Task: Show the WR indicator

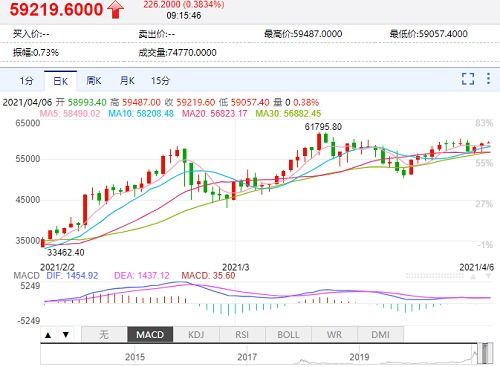Action: coord(334,335)
